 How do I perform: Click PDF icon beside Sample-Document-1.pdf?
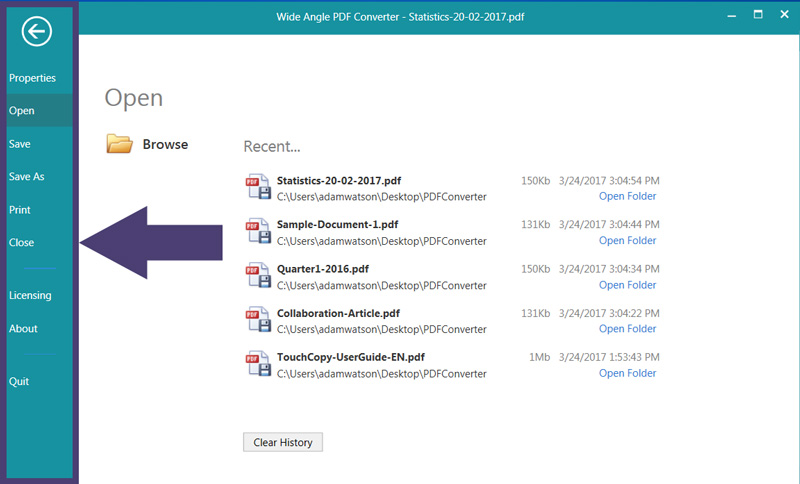coord(258,231)
